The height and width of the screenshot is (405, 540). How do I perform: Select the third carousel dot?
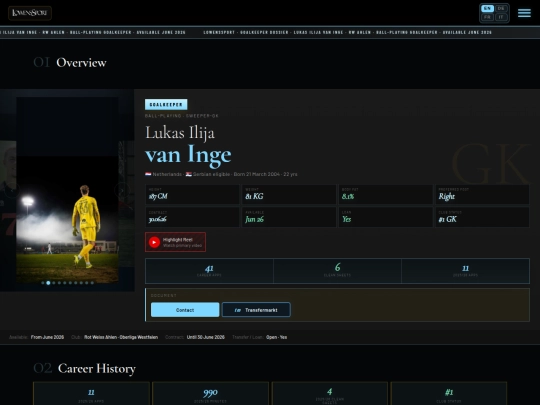(x=54, y=283)
